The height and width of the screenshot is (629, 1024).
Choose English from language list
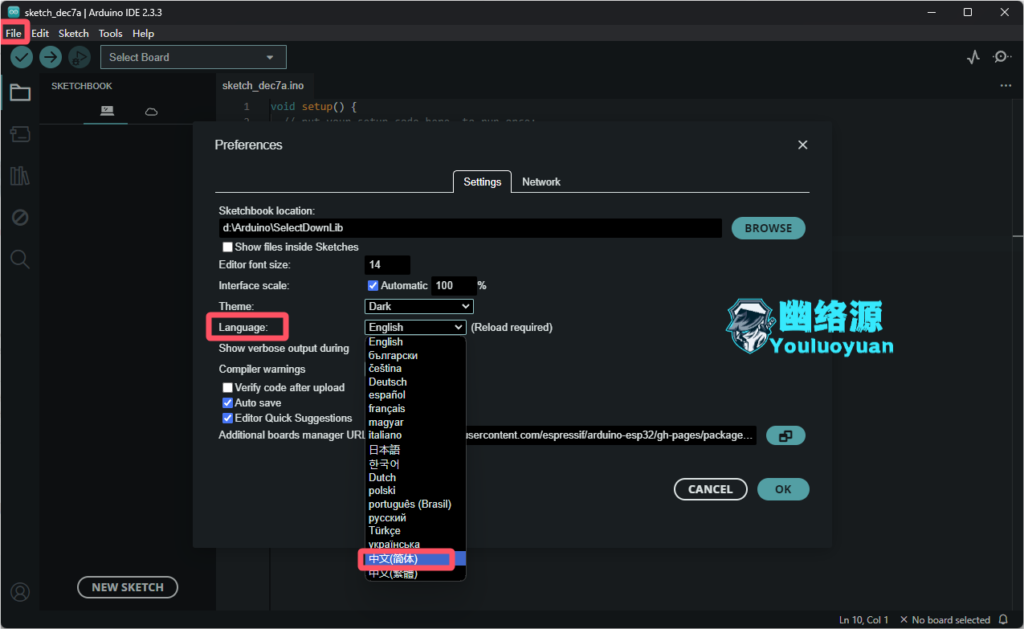pos(415,342)
